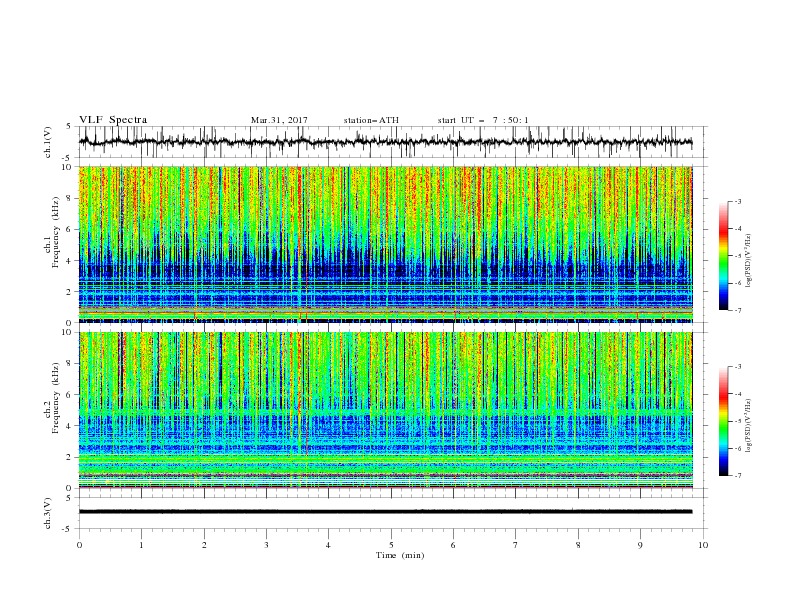Click the ch.1 "Frequency (kHz)" axis label
This screenshot has width=792, height=612.
pyautogui.click(x=55, y=232)
